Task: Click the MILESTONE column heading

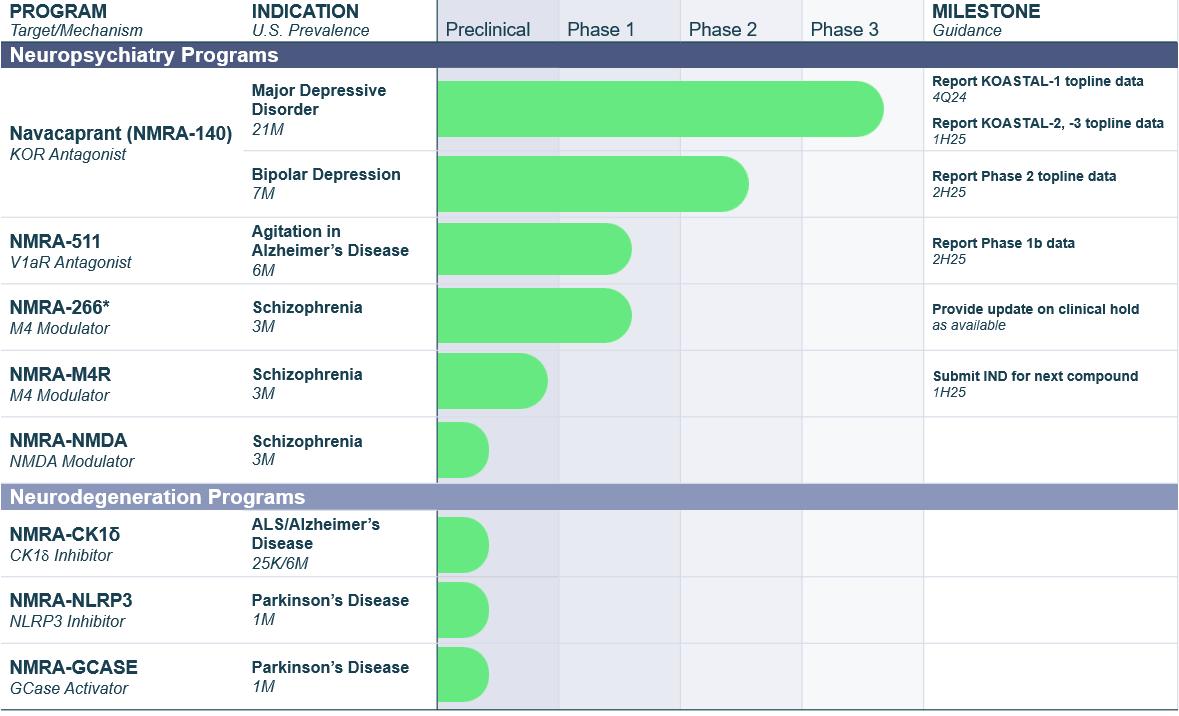Action: (x=985, y=12)
